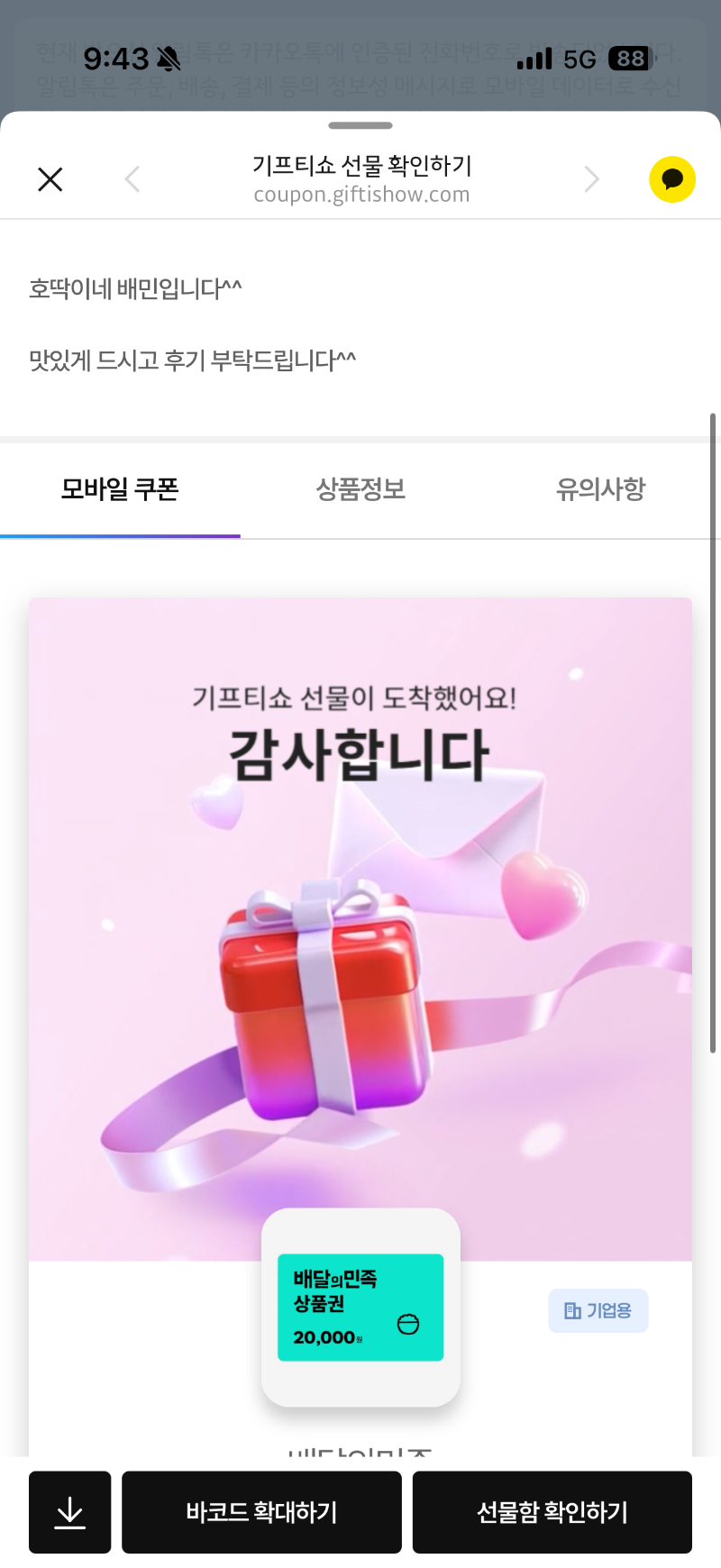Go forward with right chevron arrow

point(591,179)
